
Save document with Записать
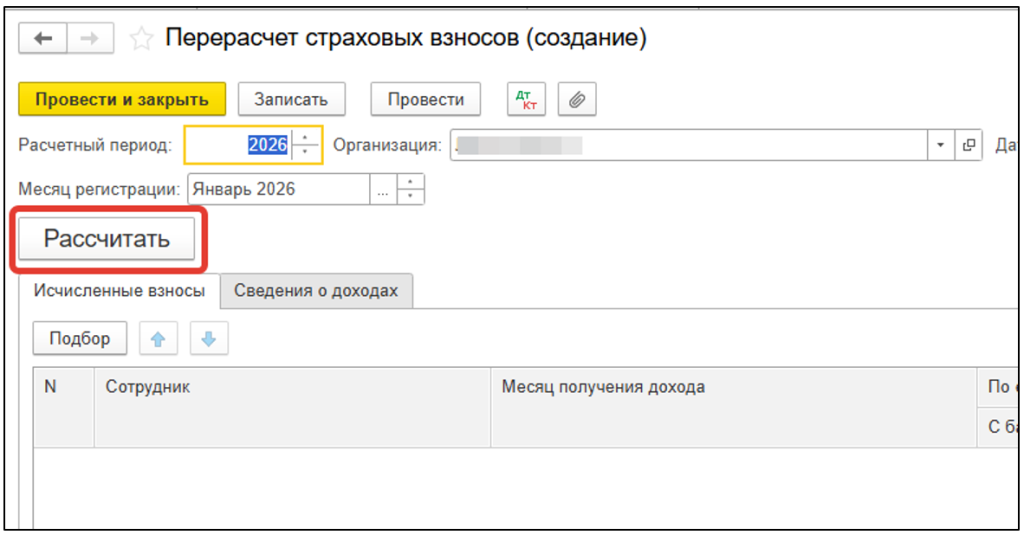(x=291, y=99)
